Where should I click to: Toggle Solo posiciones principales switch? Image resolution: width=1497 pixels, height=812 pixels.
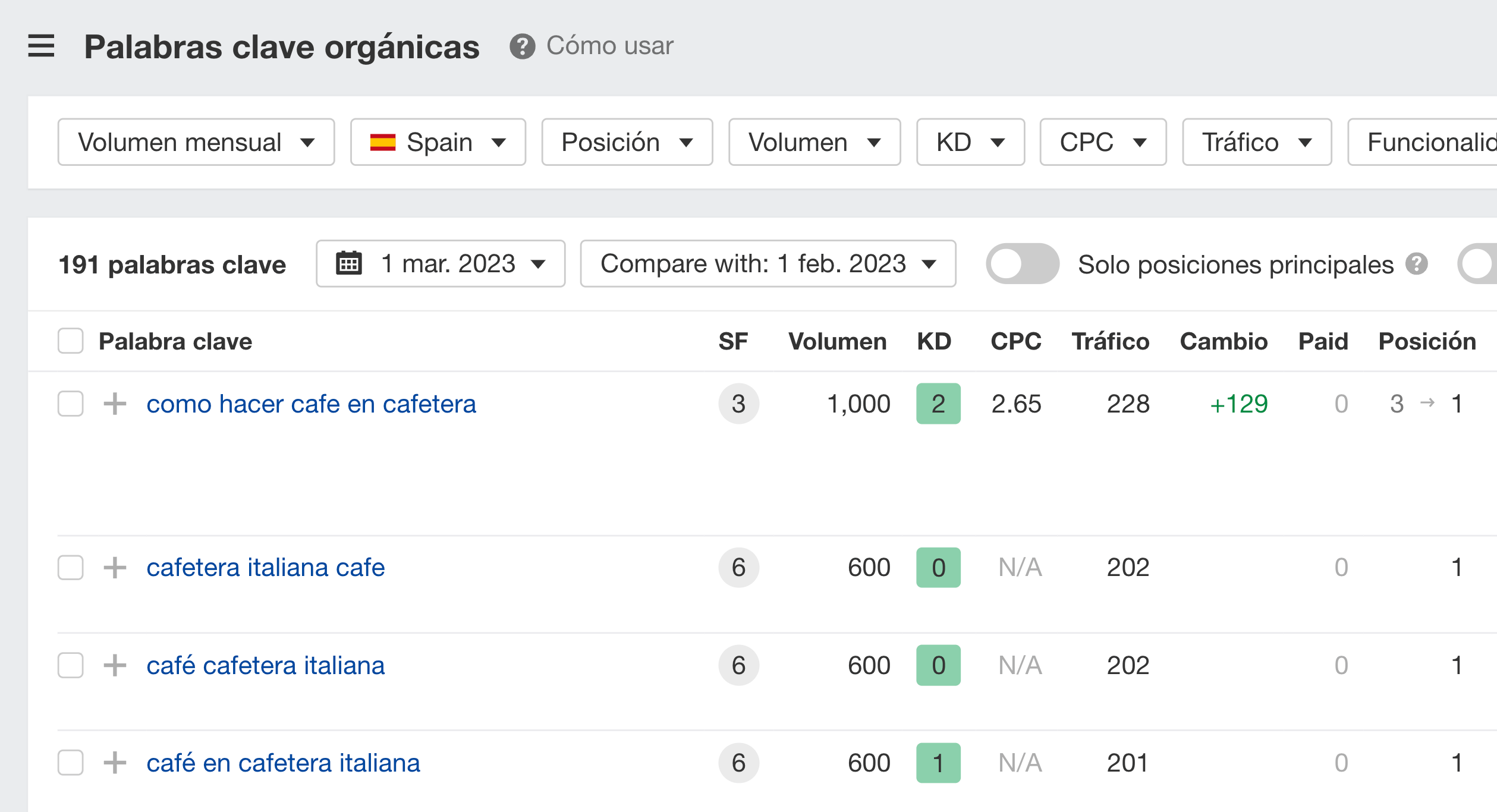(x=1022, y=263)
